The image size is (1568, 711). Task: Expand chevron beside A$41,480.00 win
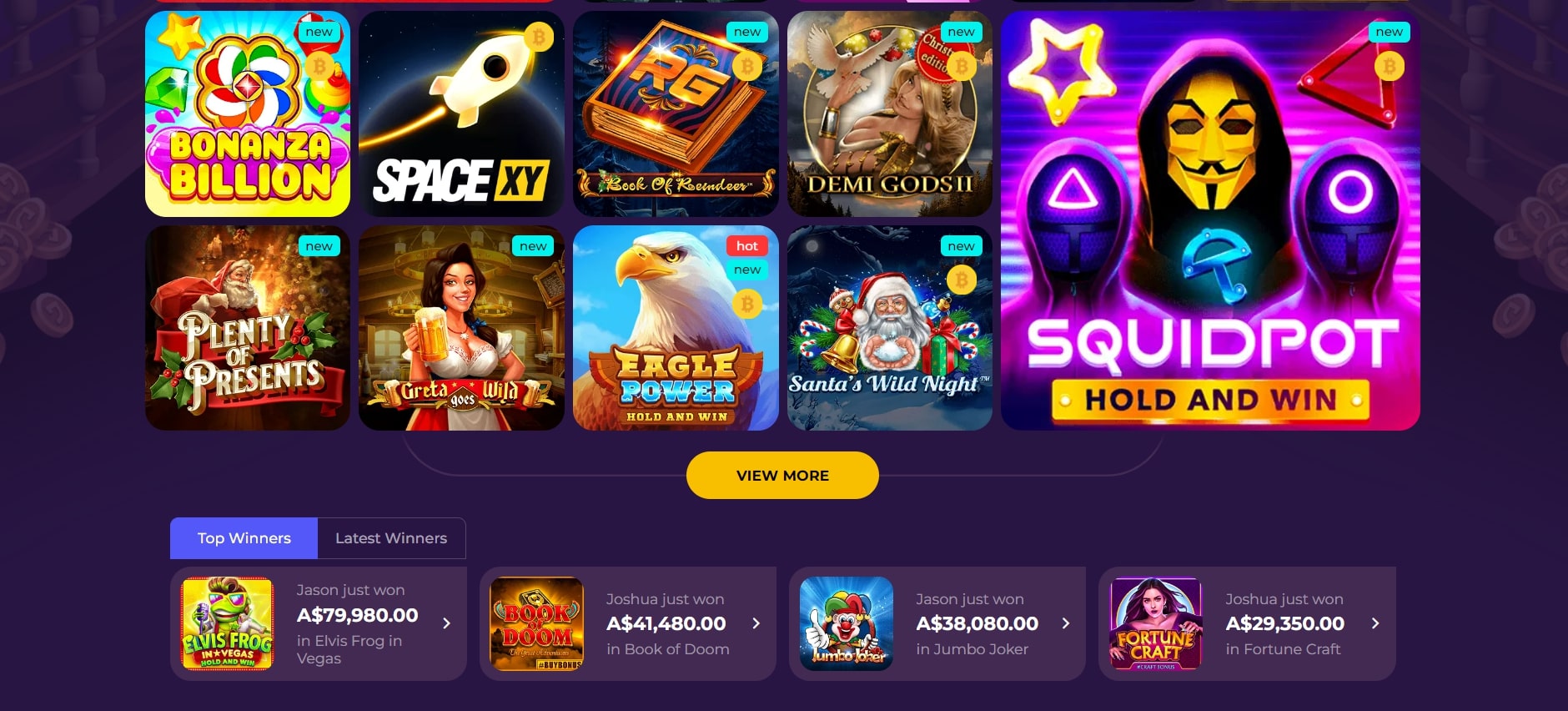(756, 623)
